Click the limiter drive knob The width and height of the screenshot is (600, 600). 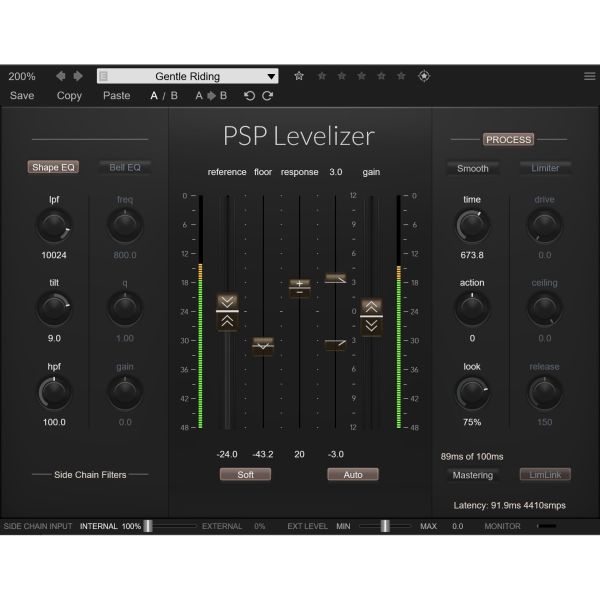[545, 226]
